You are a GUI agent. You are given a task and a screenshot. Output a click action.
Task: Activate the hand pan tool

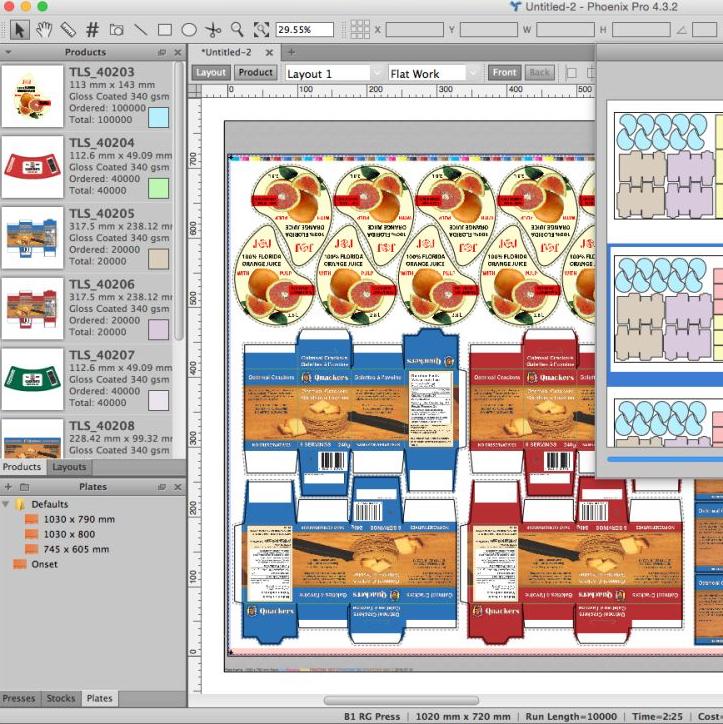tap(44, 30)
